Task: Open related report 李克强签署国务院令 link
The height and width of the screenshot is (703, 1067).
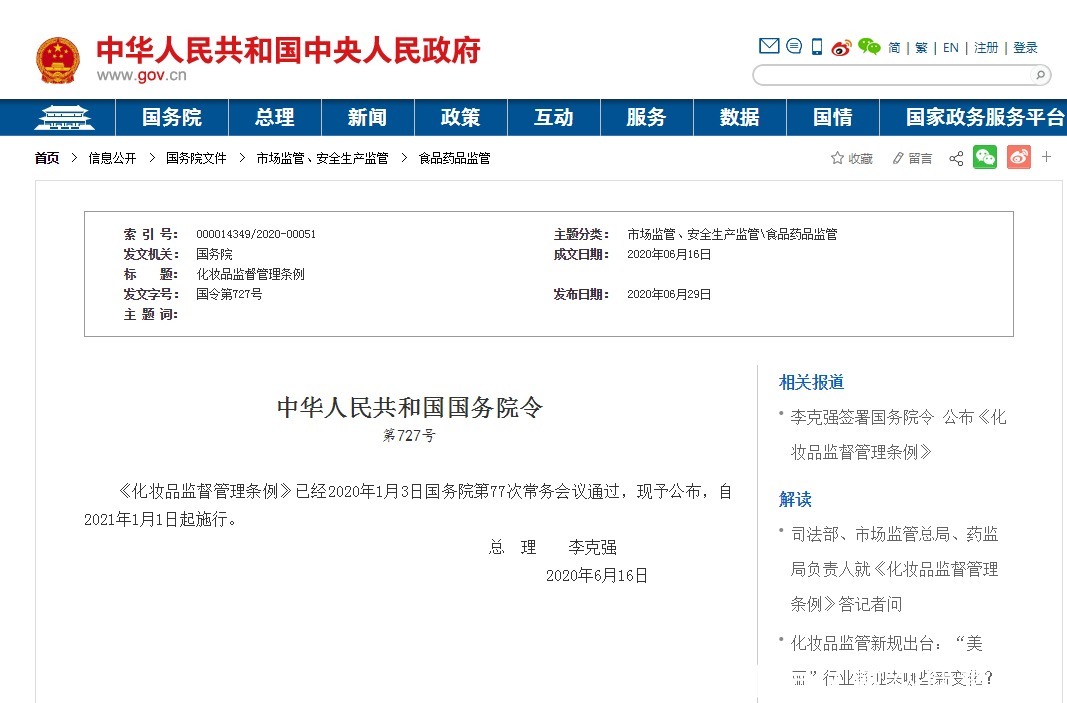Action: pos(898,434)
